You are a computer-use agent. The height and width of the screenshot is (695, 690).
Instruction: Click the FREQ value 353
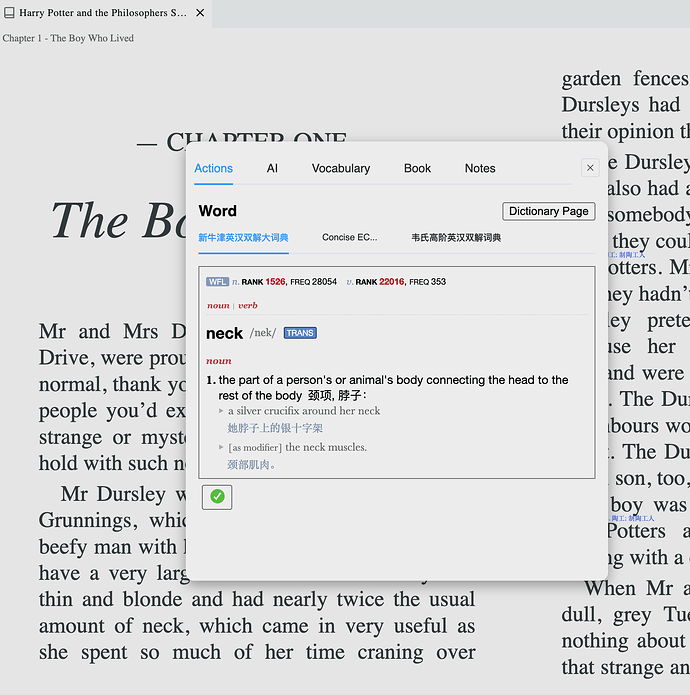click(x=438, y=282)
